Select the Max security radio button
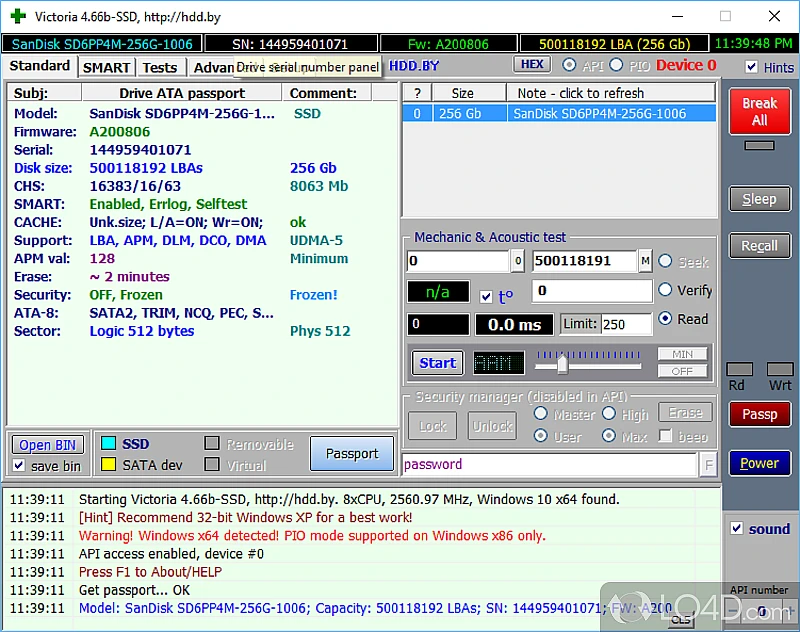This screenshot has height=632, width=800. 609,436
